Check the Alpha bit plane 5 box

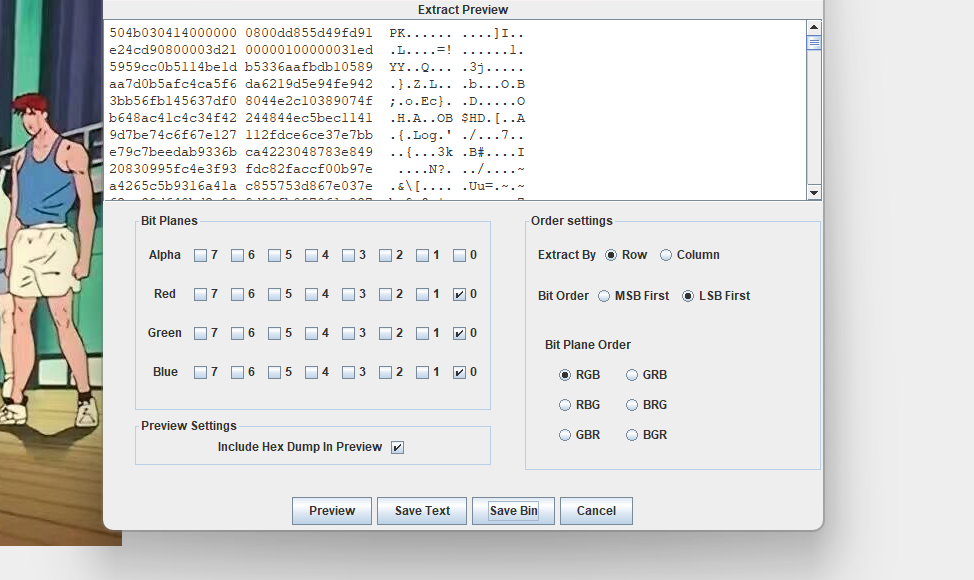click(x=274, y=255)
